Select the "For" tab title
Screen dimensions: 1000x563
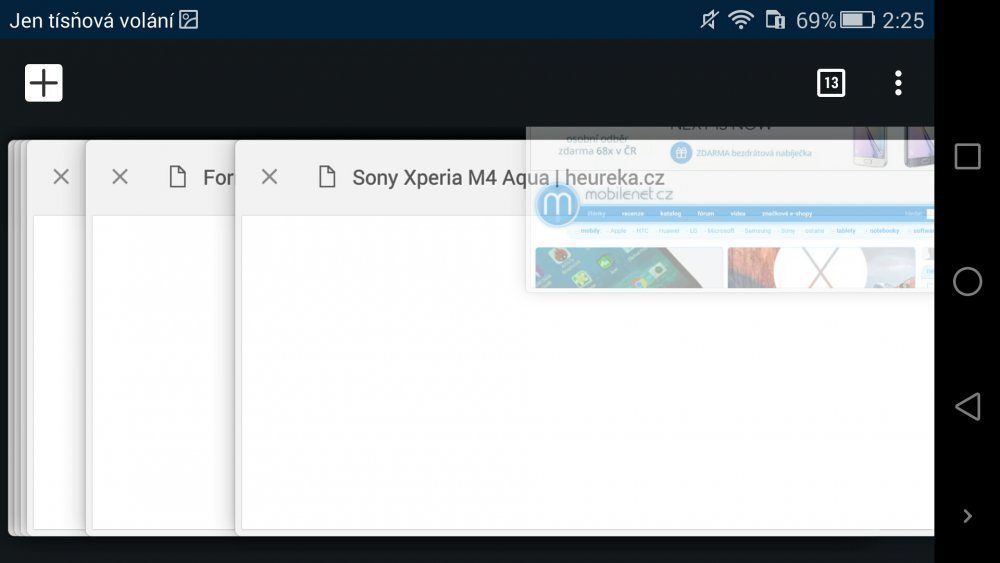[x=218, y=178]
